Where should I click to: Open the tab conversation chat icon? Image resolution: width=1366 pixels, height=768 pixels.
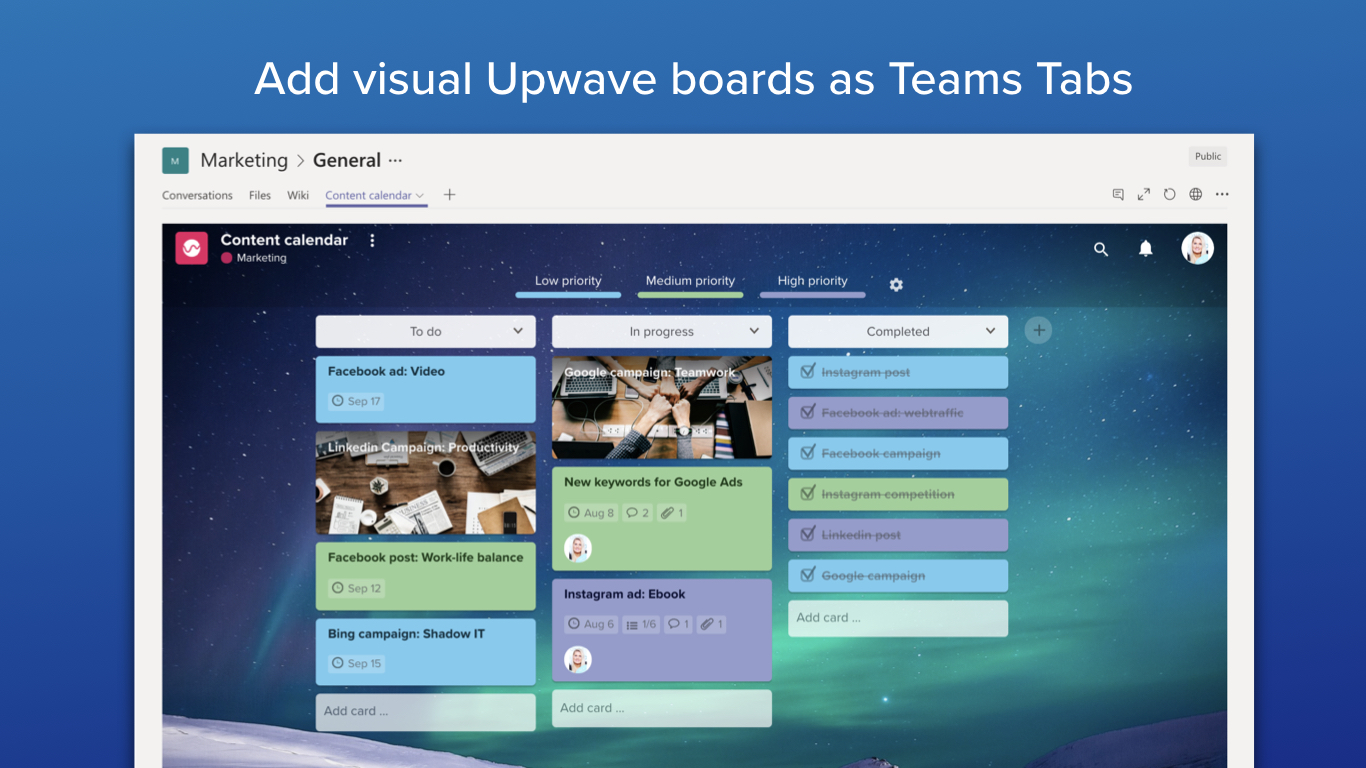(1118, 194)
